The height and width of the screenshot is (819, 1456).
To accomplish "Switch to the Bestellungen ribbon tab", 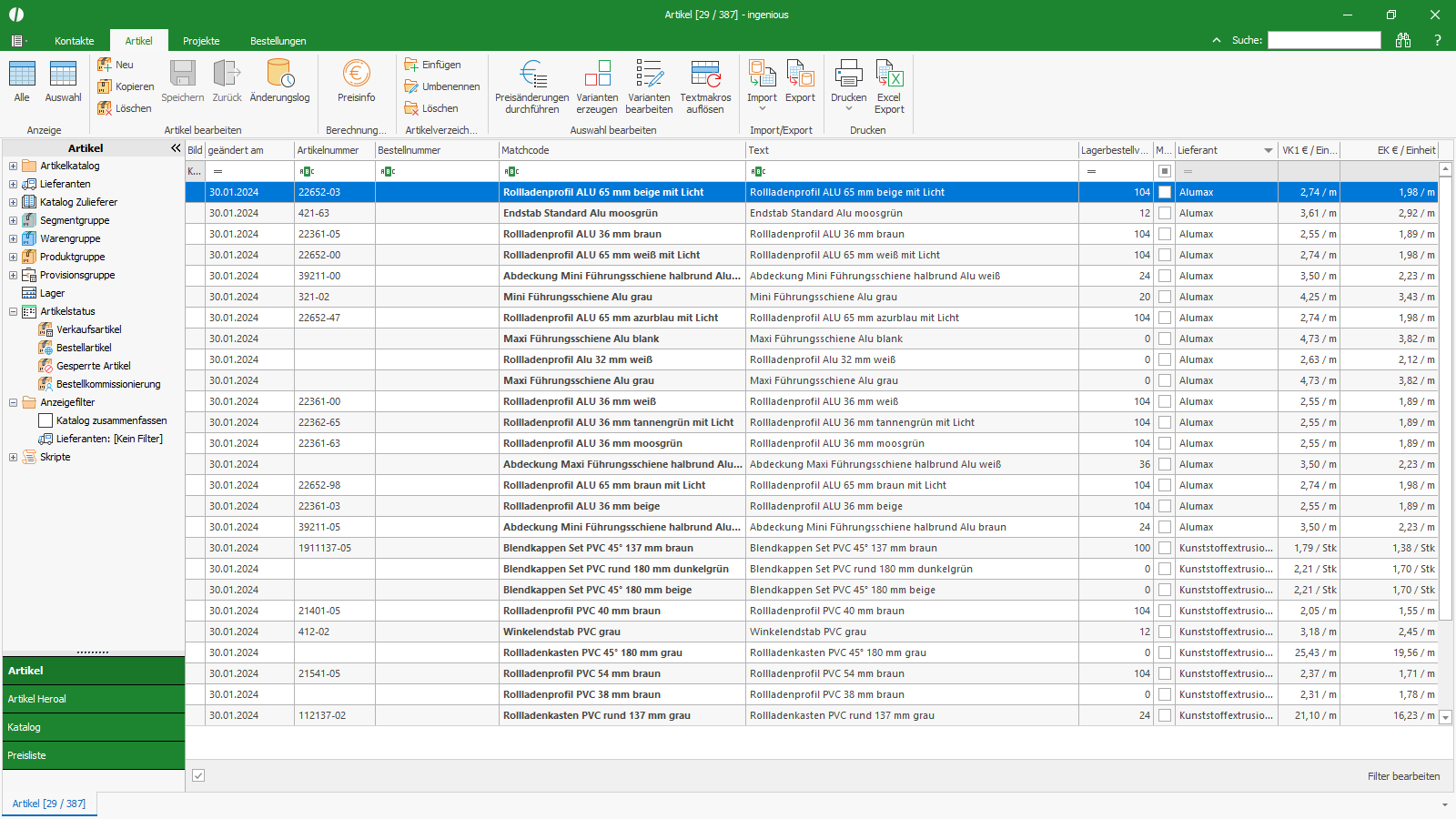I will (278, 41).
